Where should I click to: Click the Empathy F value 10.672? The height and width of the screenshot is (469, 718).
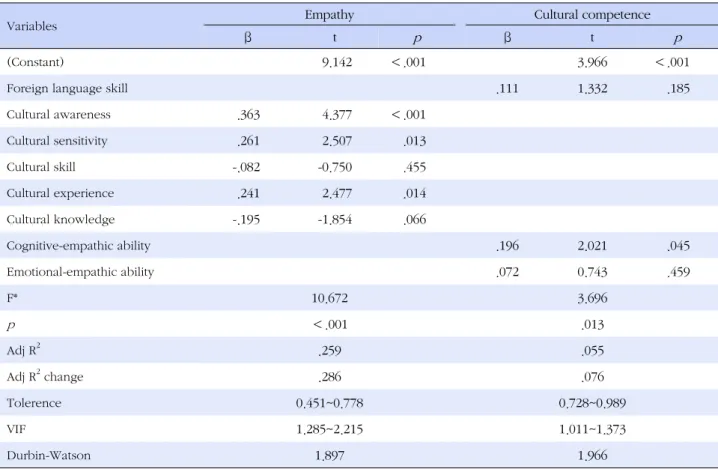coord(330,299)
